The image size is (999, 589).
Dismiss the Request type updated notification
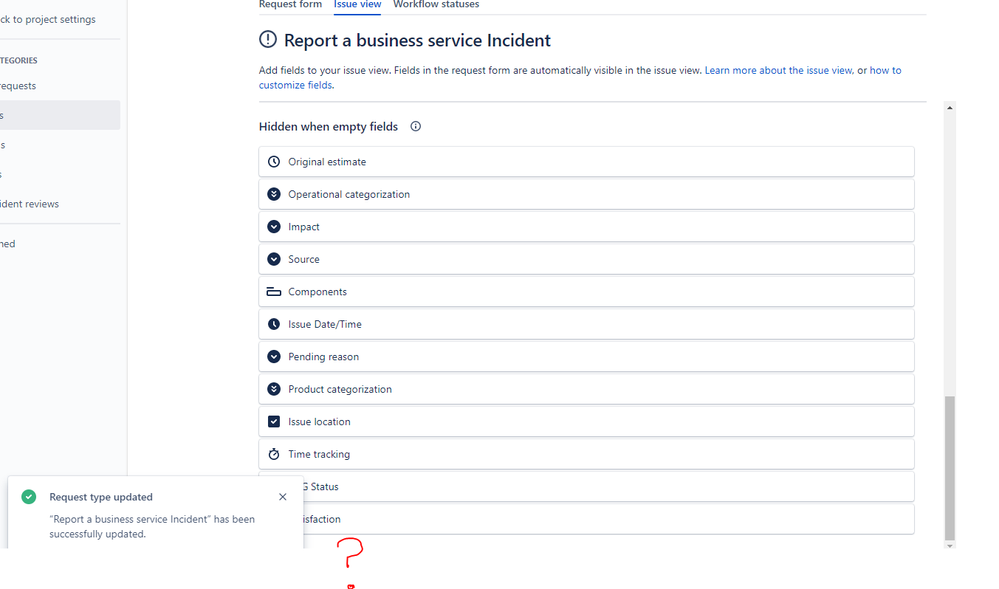point(283,497)
